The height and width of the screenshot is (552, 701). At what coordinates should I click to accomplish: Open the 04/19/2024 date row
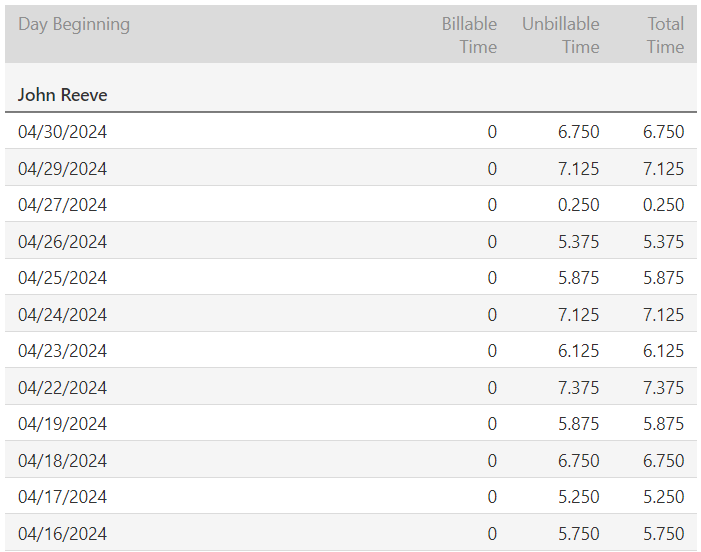pyautogui.click(x=62, y=424)
